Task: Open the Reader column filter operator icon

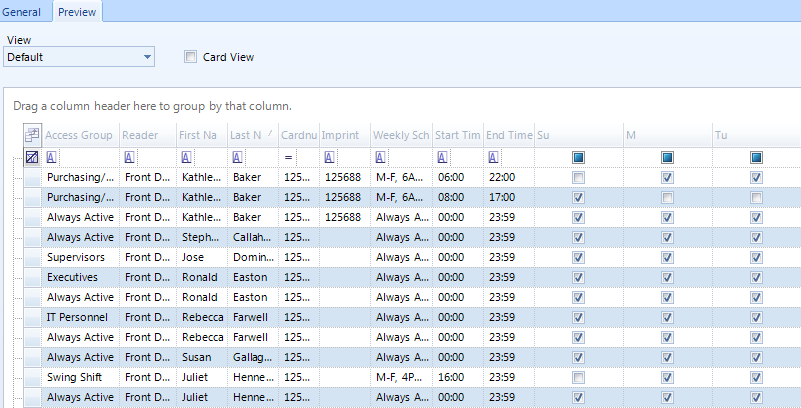Action: pos(130,157)
